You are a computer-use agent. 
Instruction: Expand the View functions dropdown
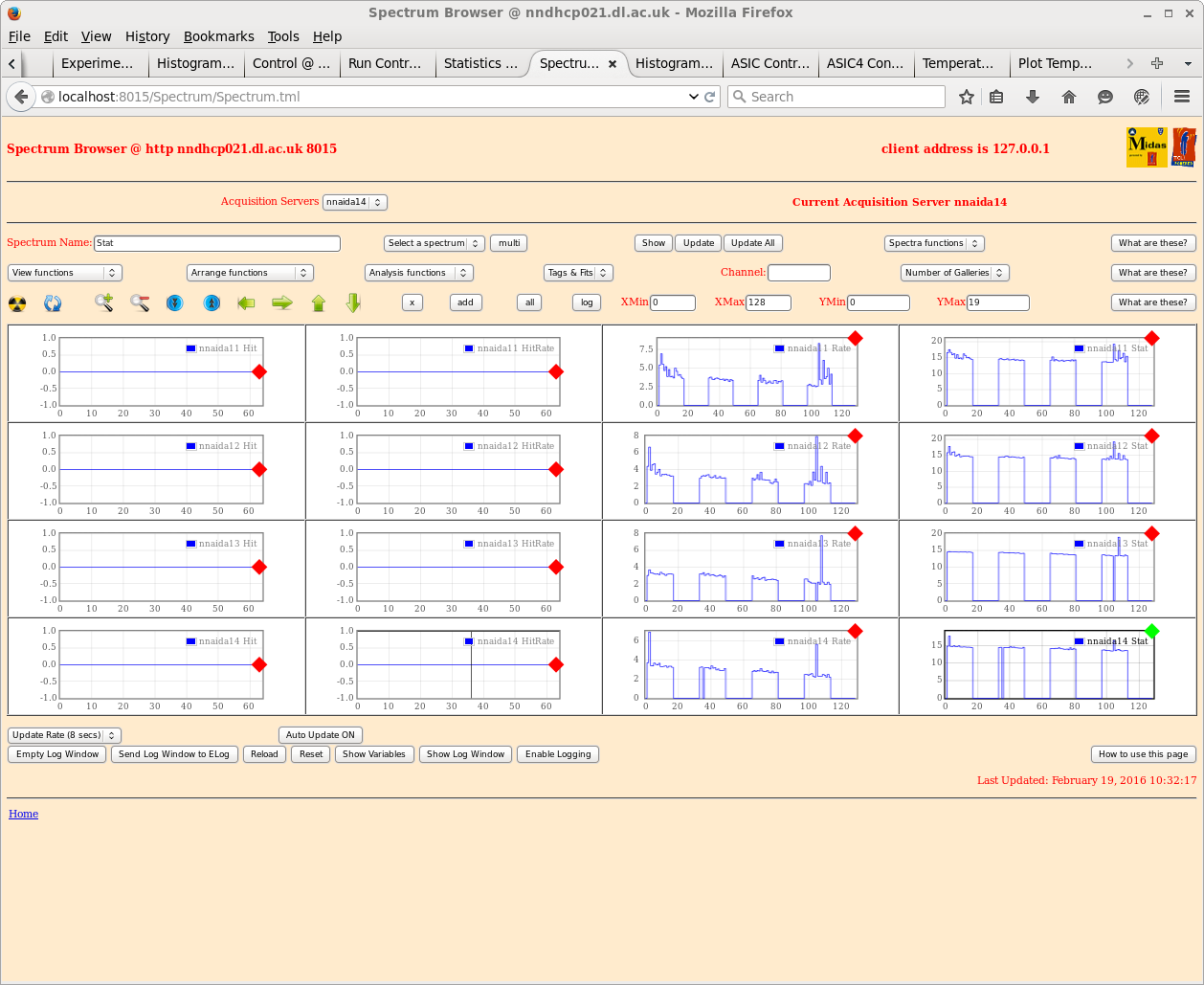pyautogui.click(x=65, y=273)
